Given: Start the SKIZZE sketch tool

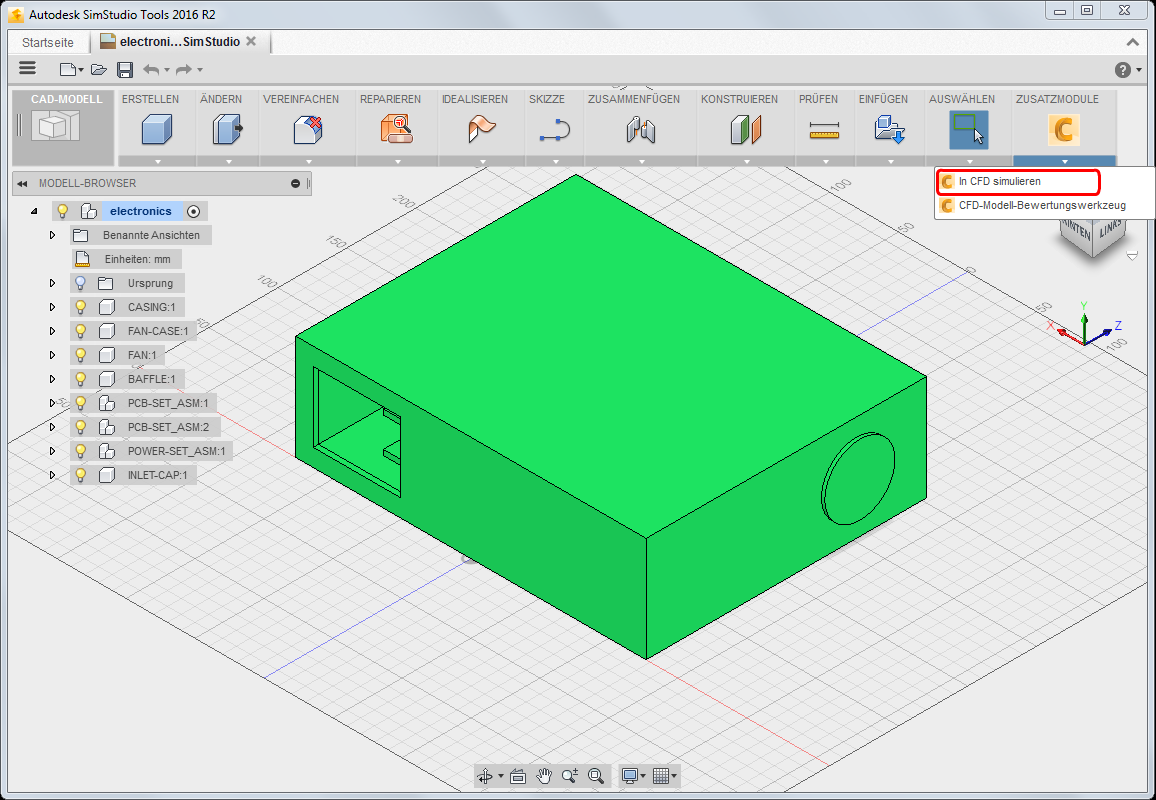Looking at the screenshot, I should coord(554,129).
